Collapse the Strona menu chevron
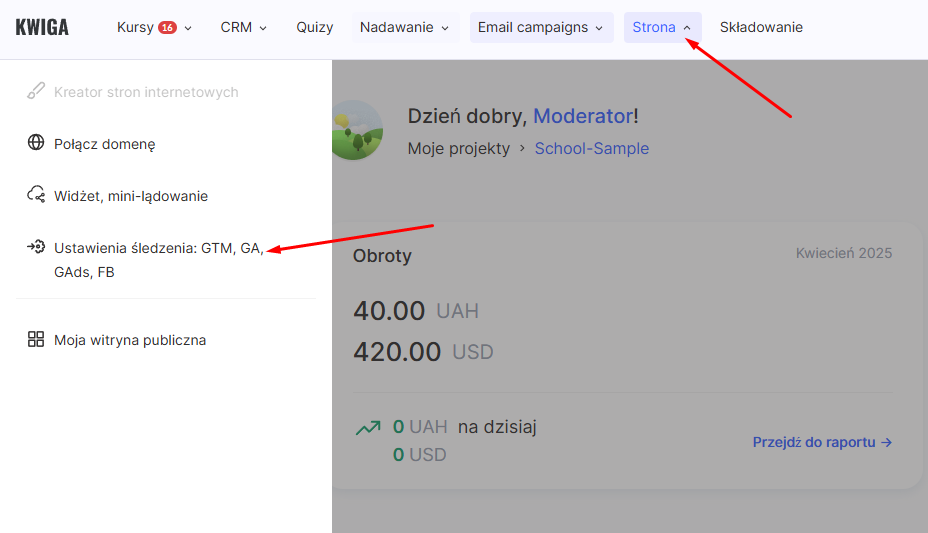Viewport: 928px width, 533px height. [x=687, y=28]
